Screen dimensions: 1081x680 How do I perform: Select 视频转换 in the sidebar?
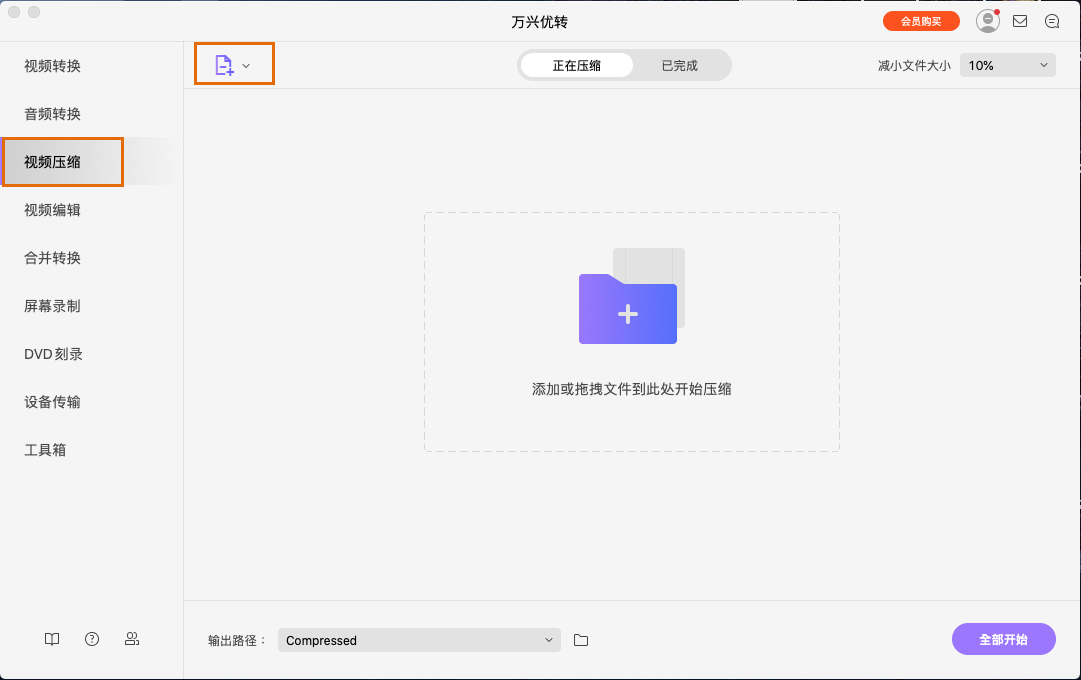[x=51, y=65]
